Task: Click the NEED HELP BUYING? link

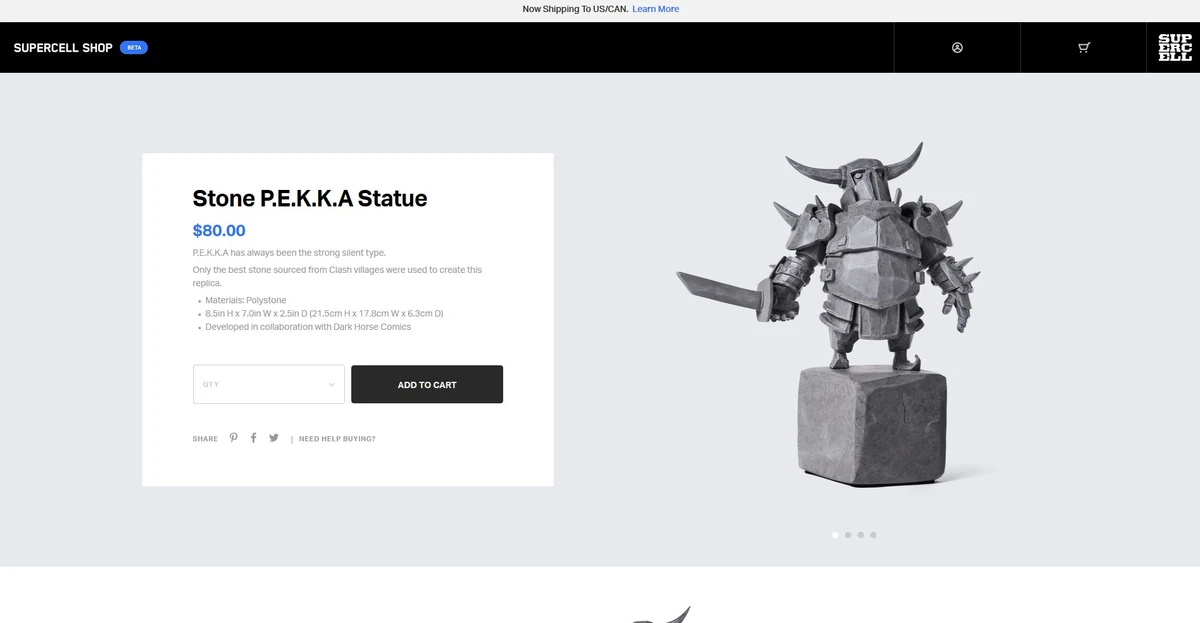Action: [x=336, y=438]
